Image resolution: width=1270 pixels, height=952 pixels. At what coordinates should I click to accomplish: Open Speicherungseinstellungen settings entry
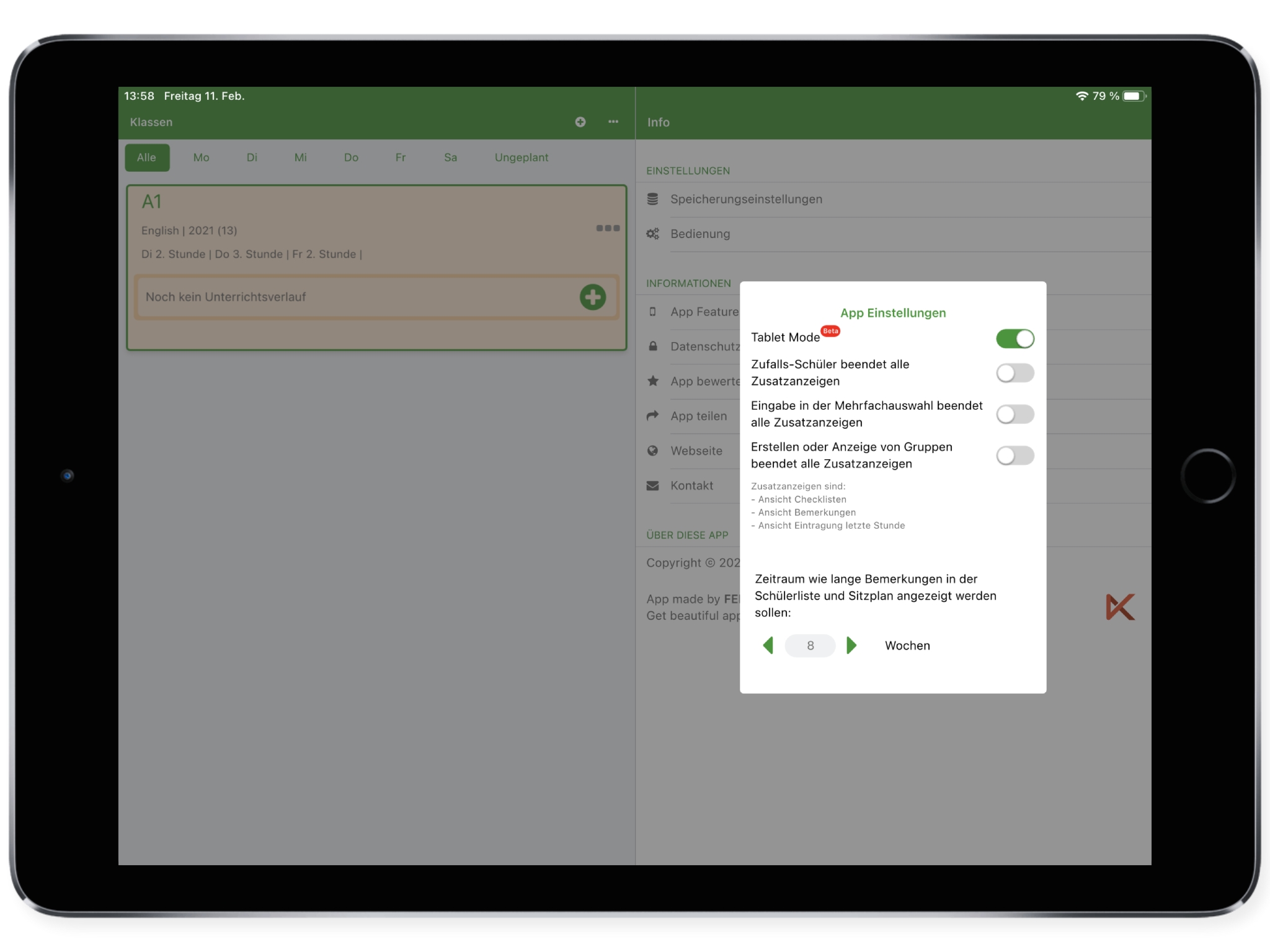(746, 199)
